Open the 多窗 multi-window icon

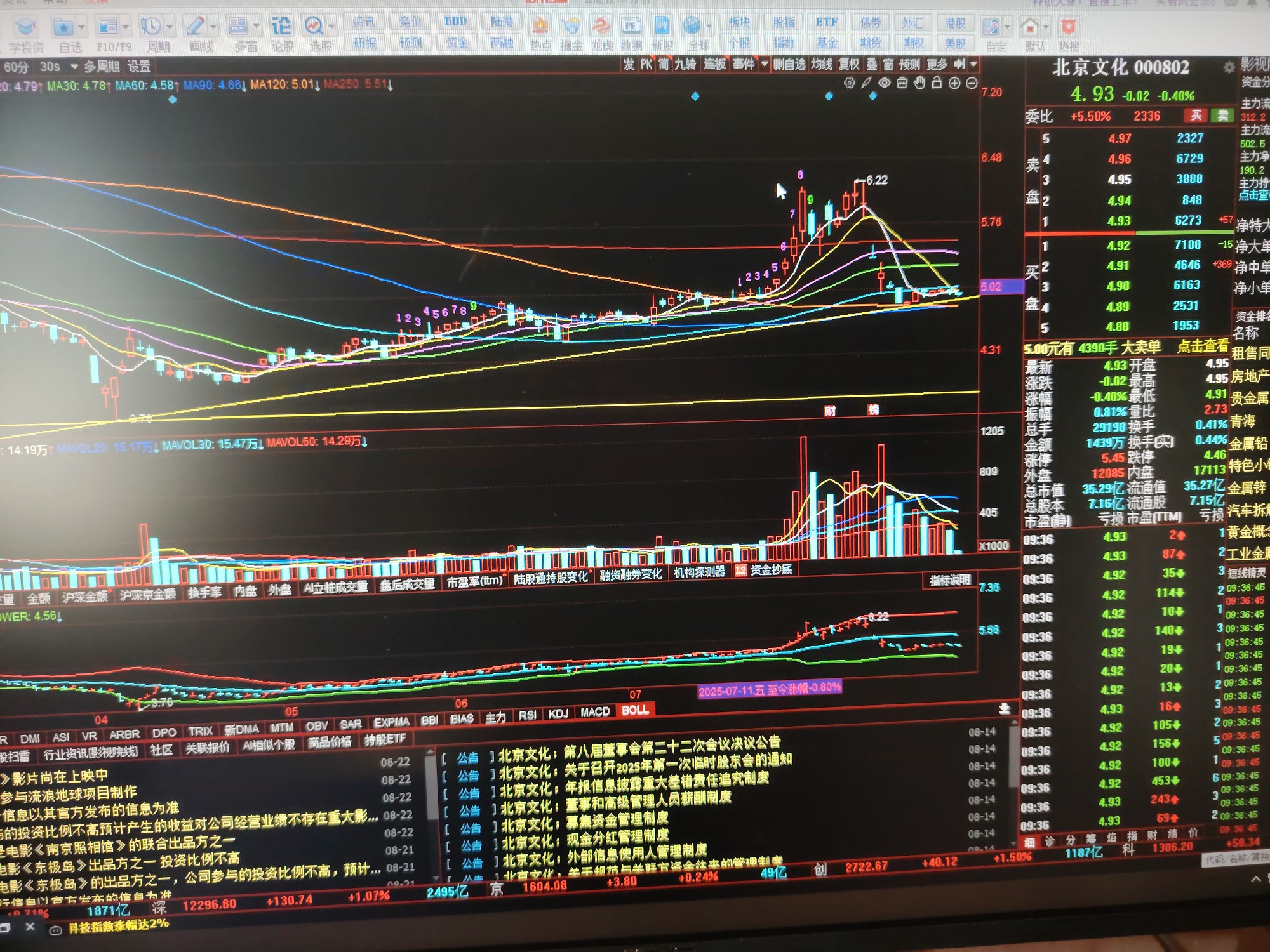coord(238,27)
